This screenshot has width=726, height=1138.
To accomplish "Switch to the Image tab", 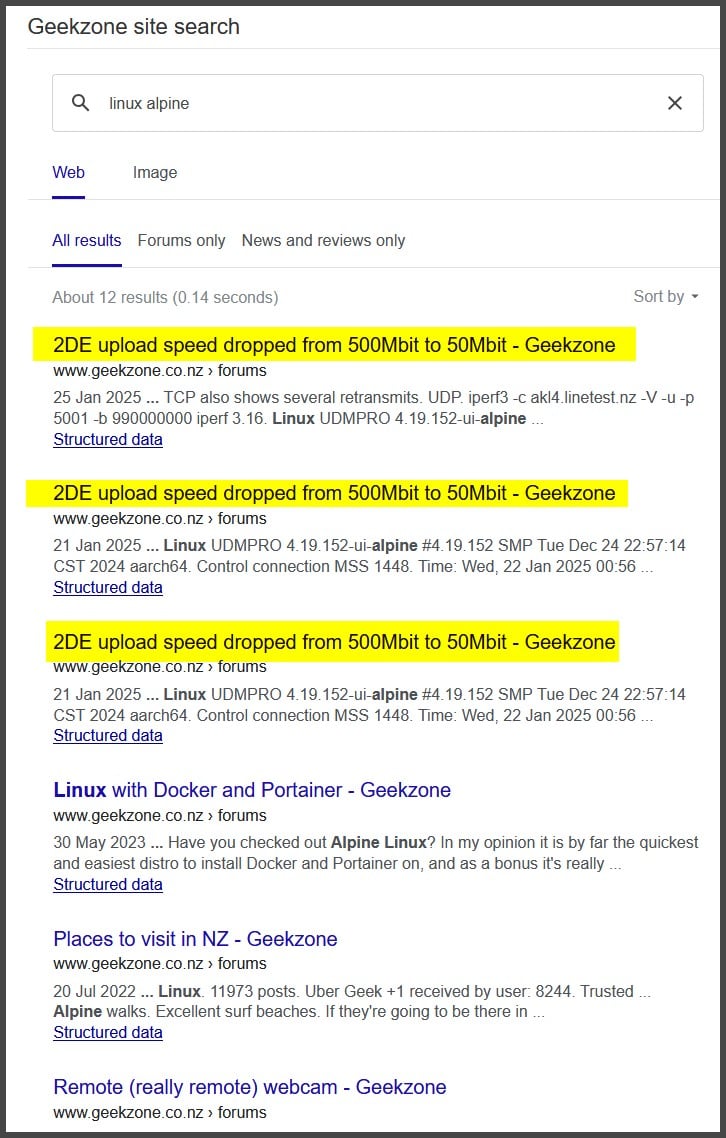I will (x=155, y=172).
